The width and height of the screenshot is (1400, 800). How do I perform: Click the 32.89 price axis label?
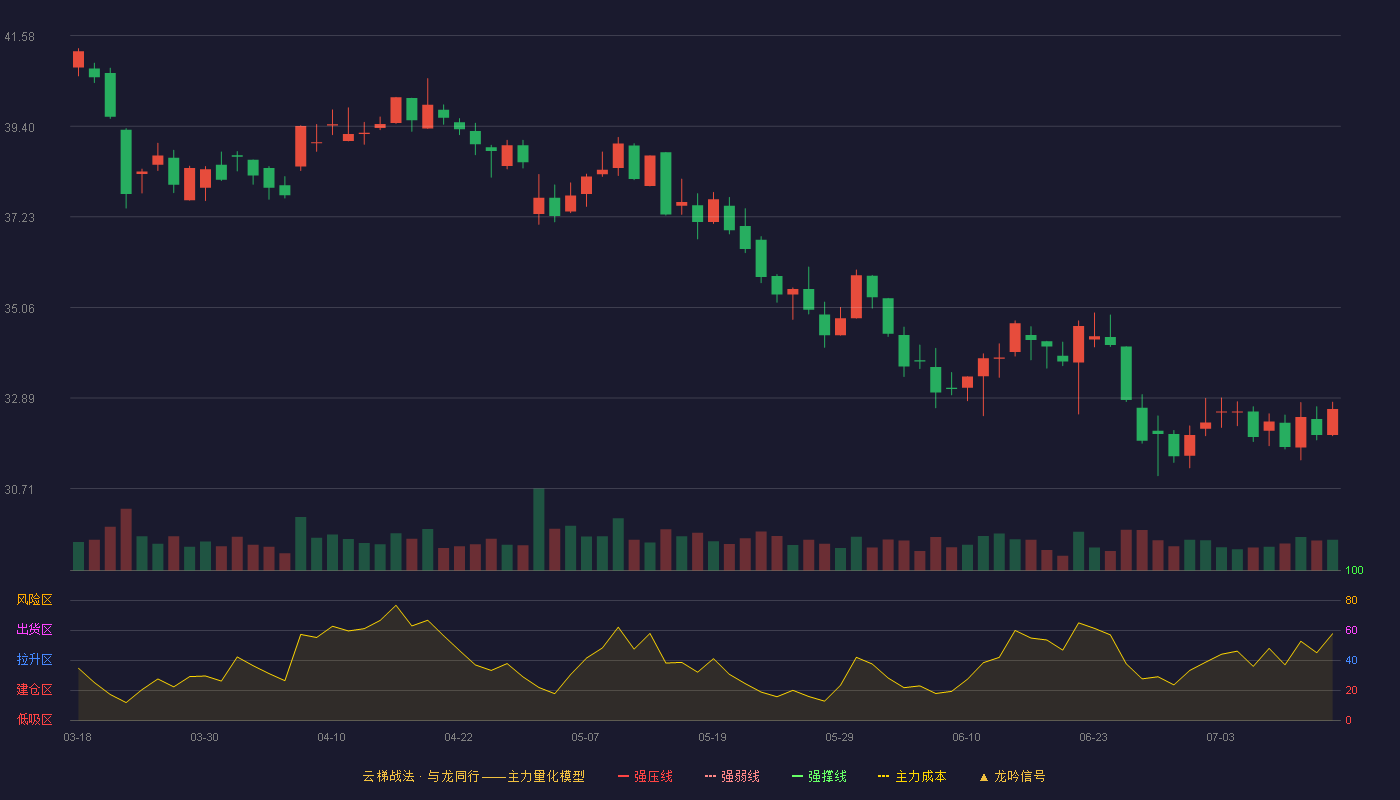click(x=19, y=399)
